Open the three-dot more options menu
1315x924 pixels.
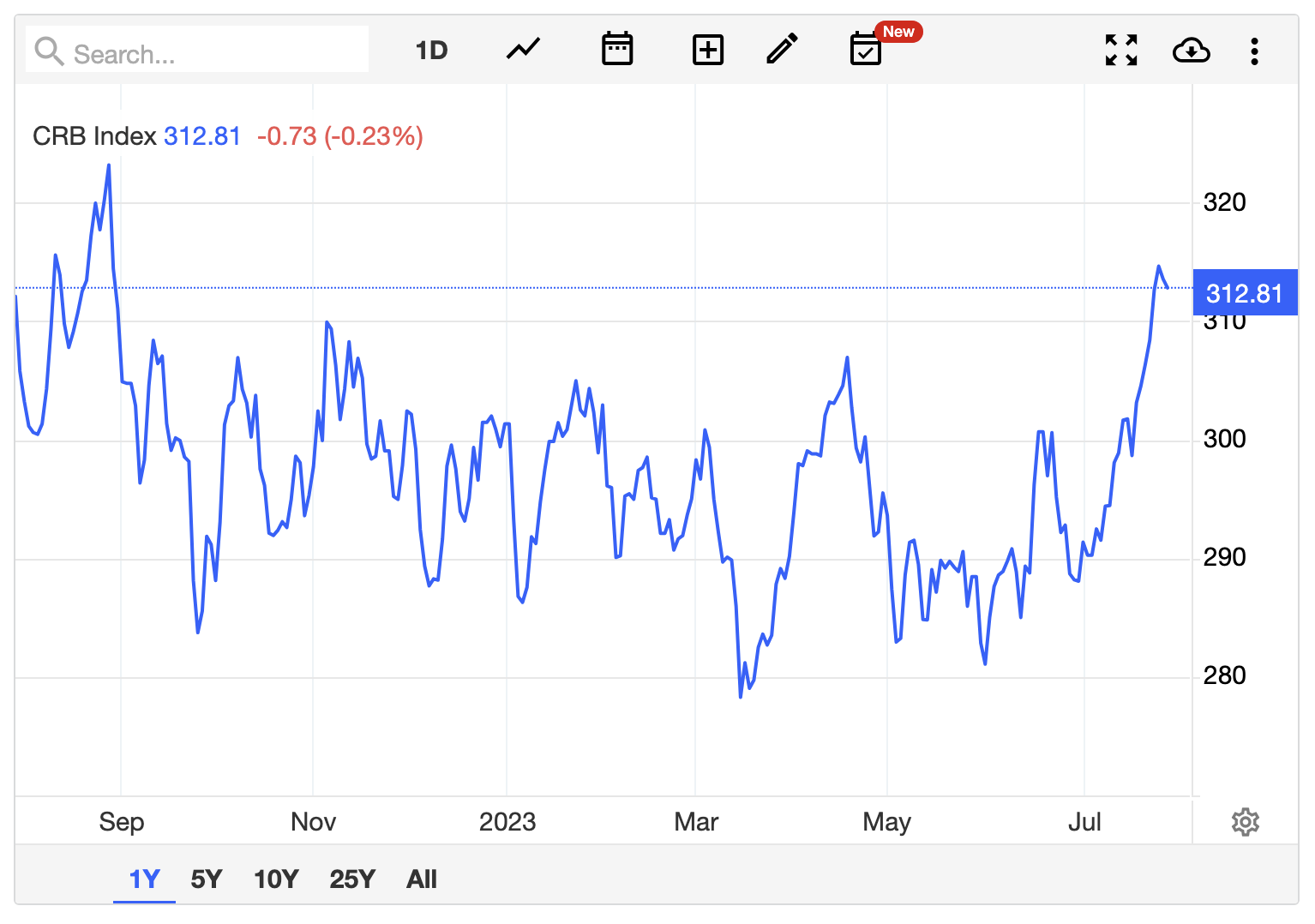pyautogui.click(x=1255, y=51)
